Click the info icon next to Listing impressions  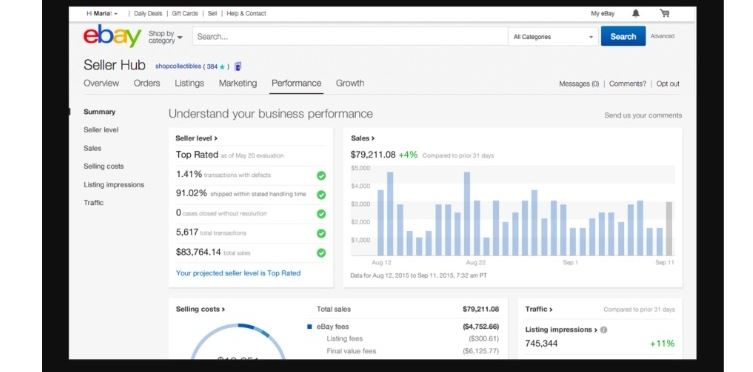(x=604, y=330)
